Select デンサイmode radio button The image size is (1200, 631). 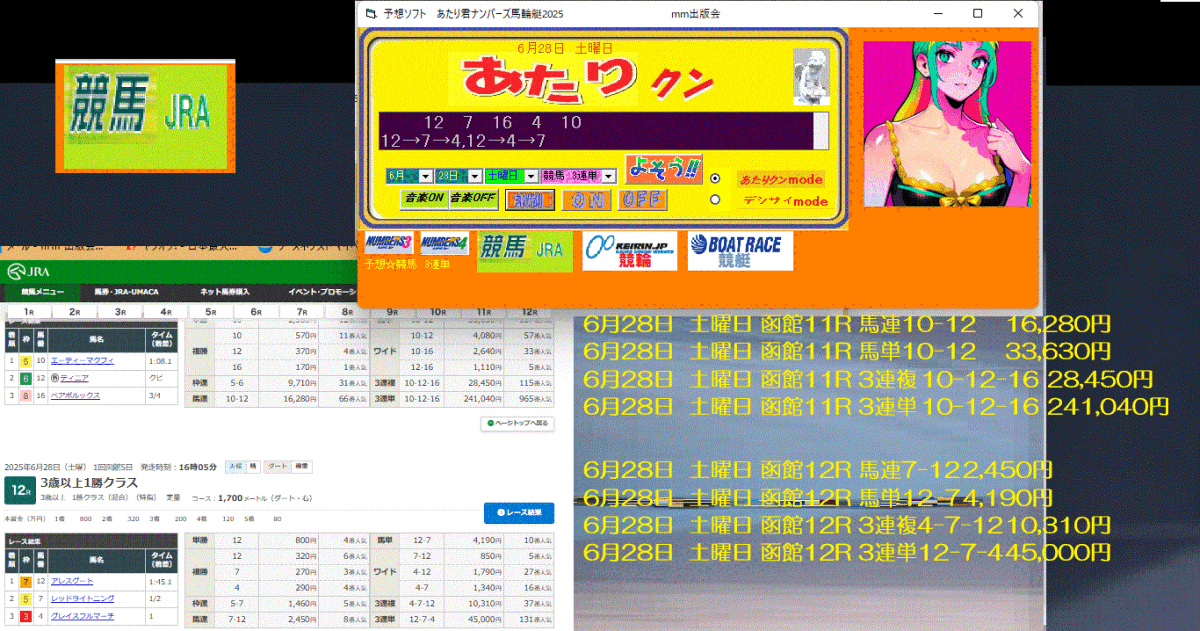click(x=715, y=200)
